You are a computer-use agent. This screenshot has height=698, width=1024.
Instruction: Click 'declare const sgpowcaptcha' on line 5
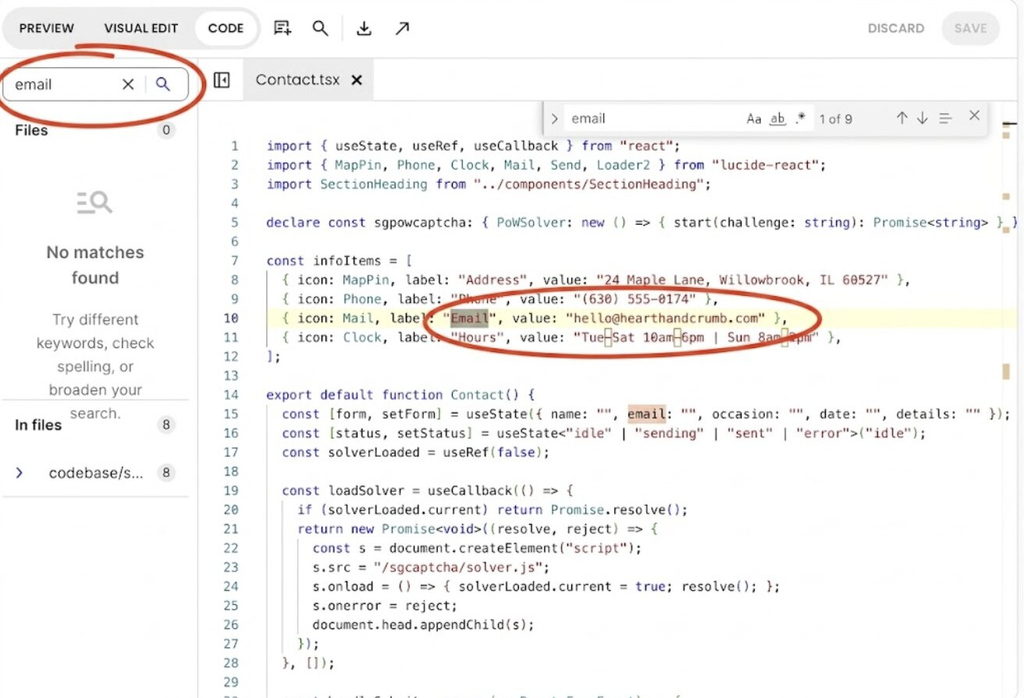click(369, 223)
